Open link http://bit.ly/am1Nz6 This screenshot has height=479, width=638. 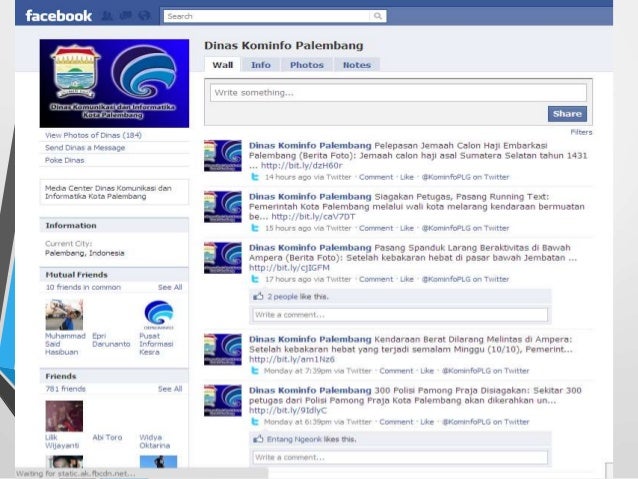[292, 359]
